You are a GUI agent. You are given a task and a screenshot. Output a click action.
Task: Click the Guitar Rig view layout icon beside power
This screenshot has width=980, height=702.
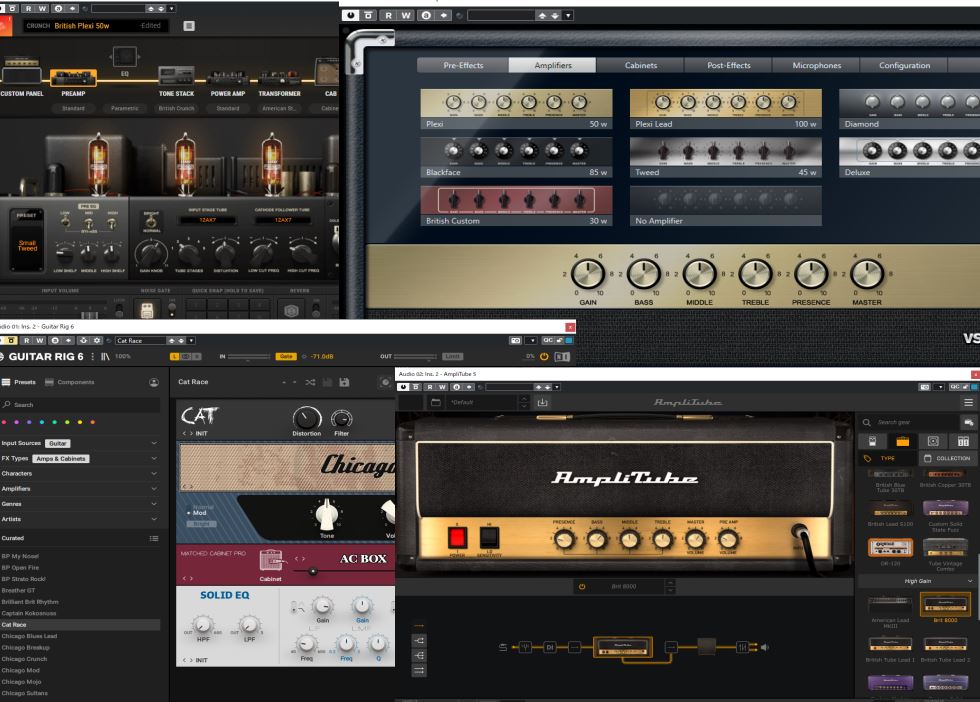tap(562, 356)
